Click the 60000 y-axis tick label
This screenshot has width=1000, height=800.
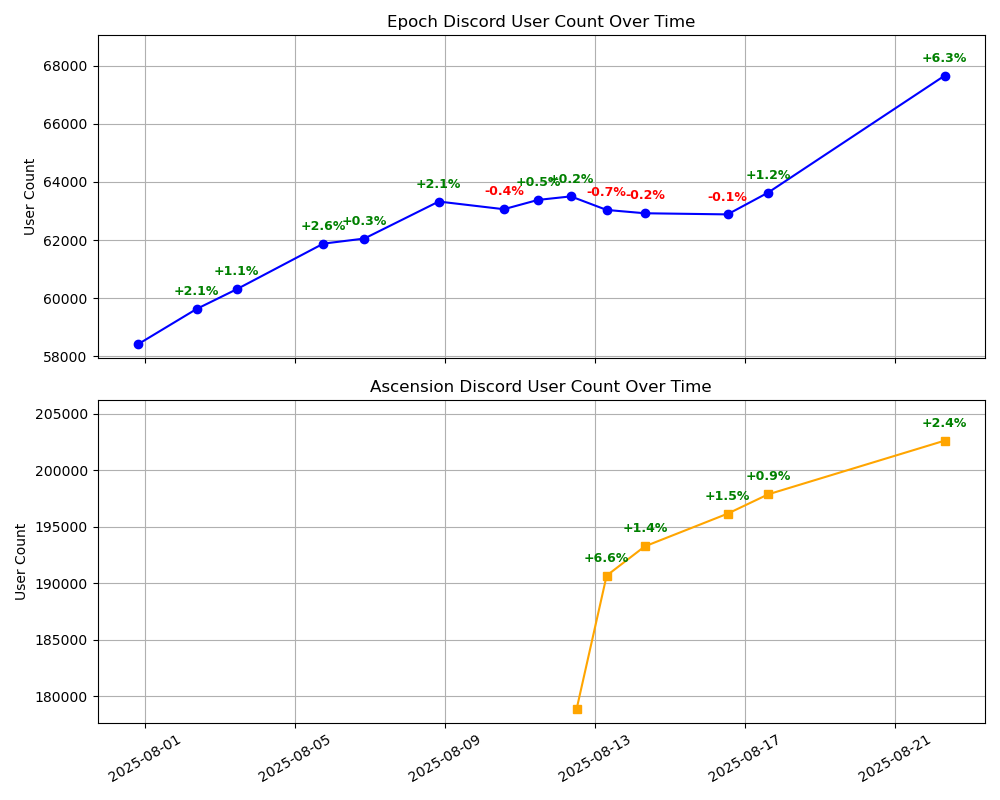point(64,299)
